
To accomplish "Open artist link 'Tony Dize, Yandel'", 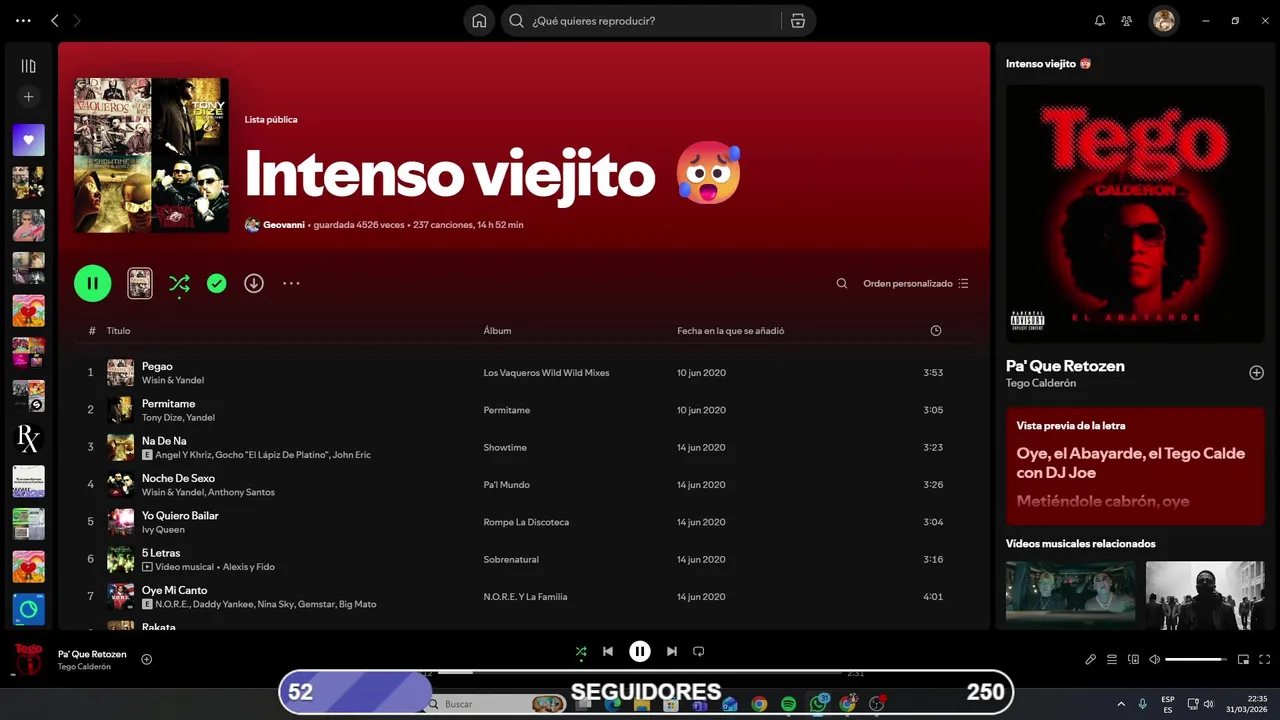I will pos(178,417).
